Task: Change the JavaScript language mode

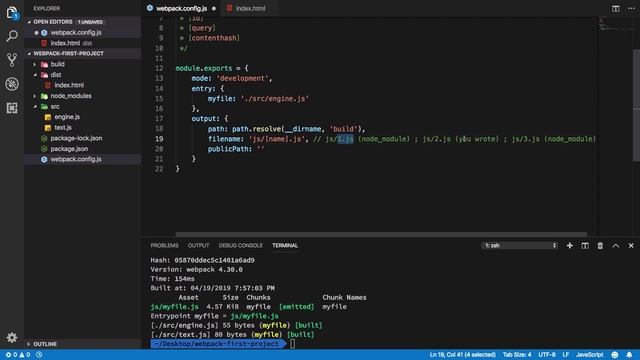Action: (589, 355)
